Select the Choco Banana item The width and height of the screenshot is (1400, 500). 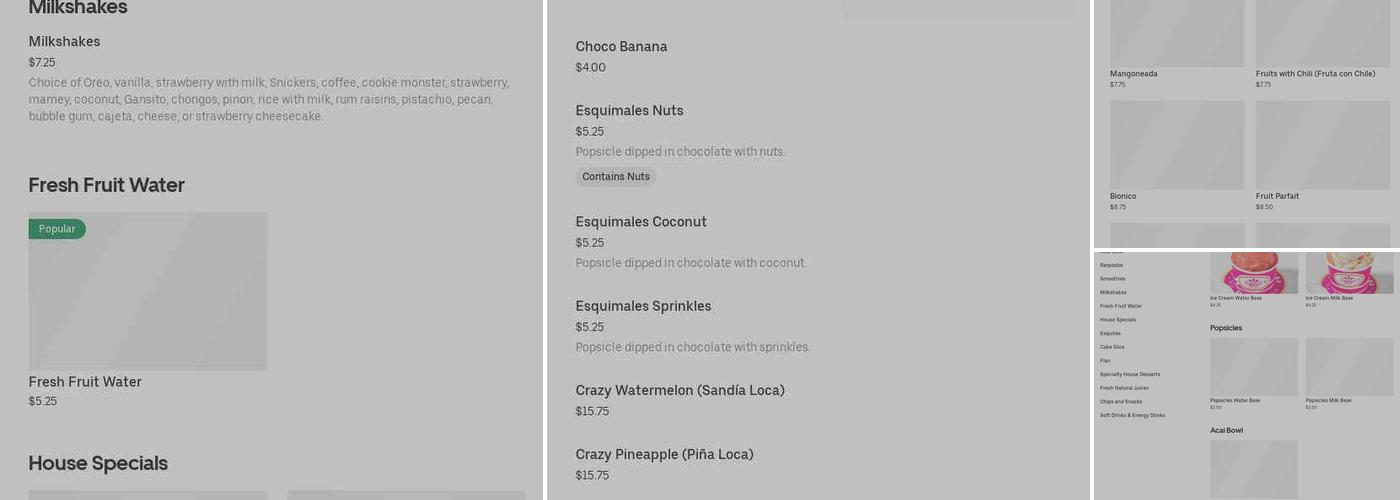click(621, 47)
